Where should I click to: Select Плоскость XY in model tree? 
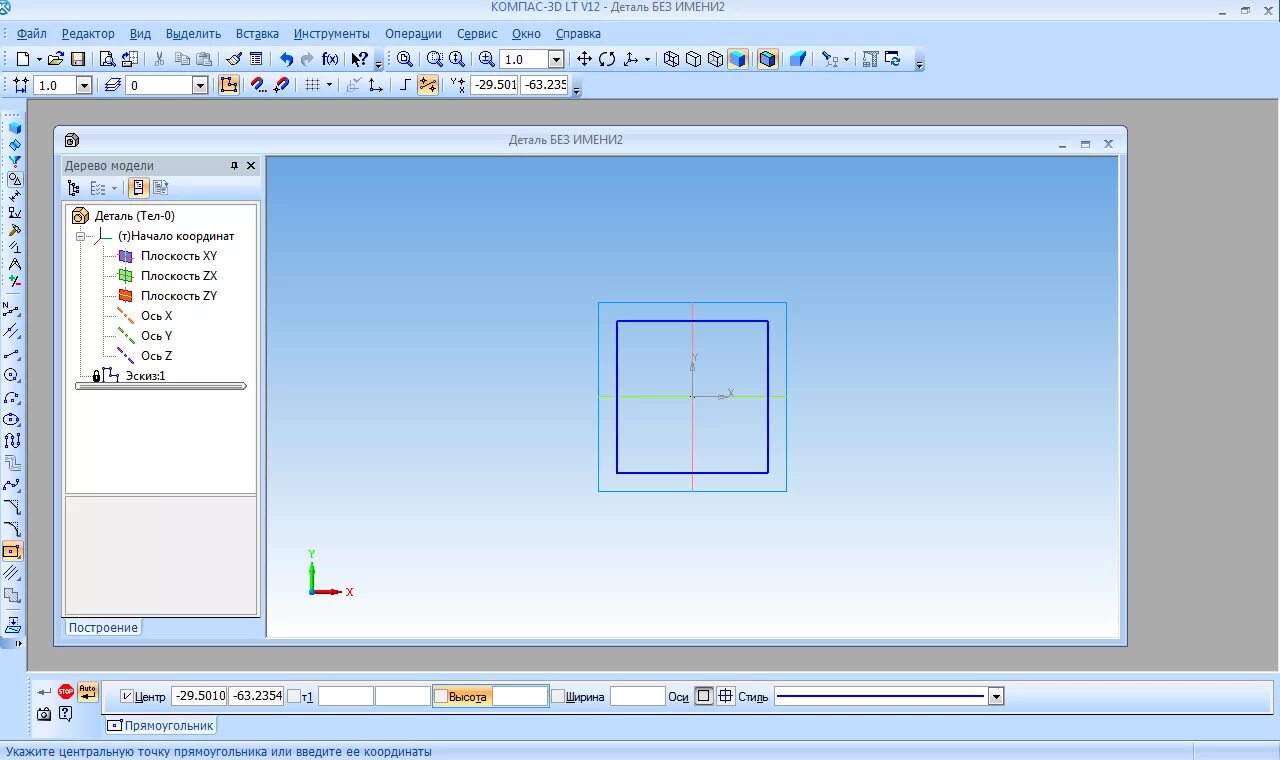click(x=178, y=256)
